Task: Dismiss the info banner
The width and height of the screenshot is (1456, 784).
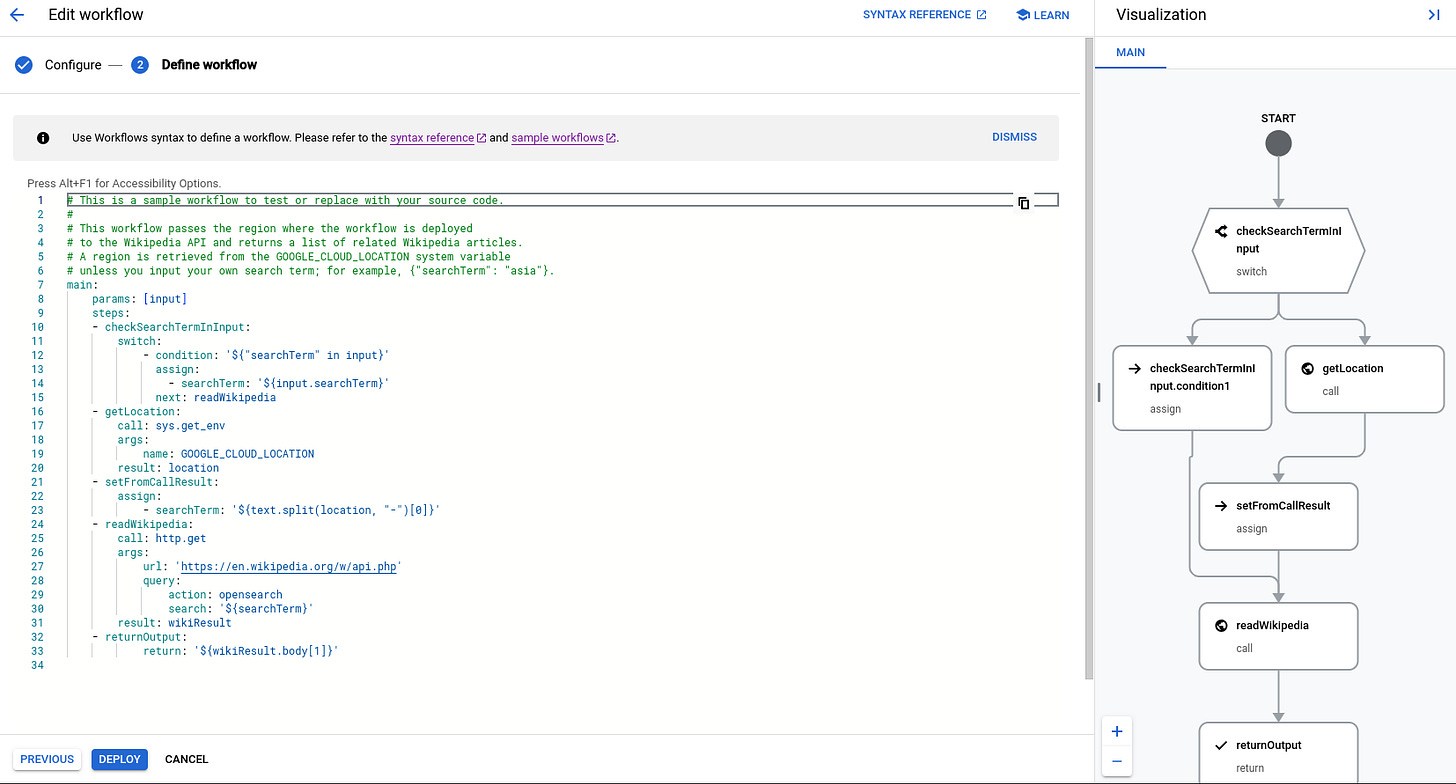Action: click(1014, 137)
